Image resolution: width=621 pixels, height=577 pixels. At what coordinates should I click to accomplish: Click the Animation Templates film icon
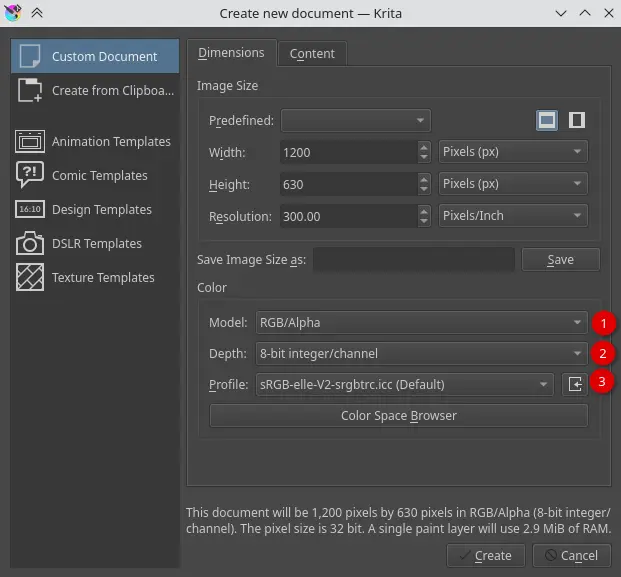tap(30, 141)
